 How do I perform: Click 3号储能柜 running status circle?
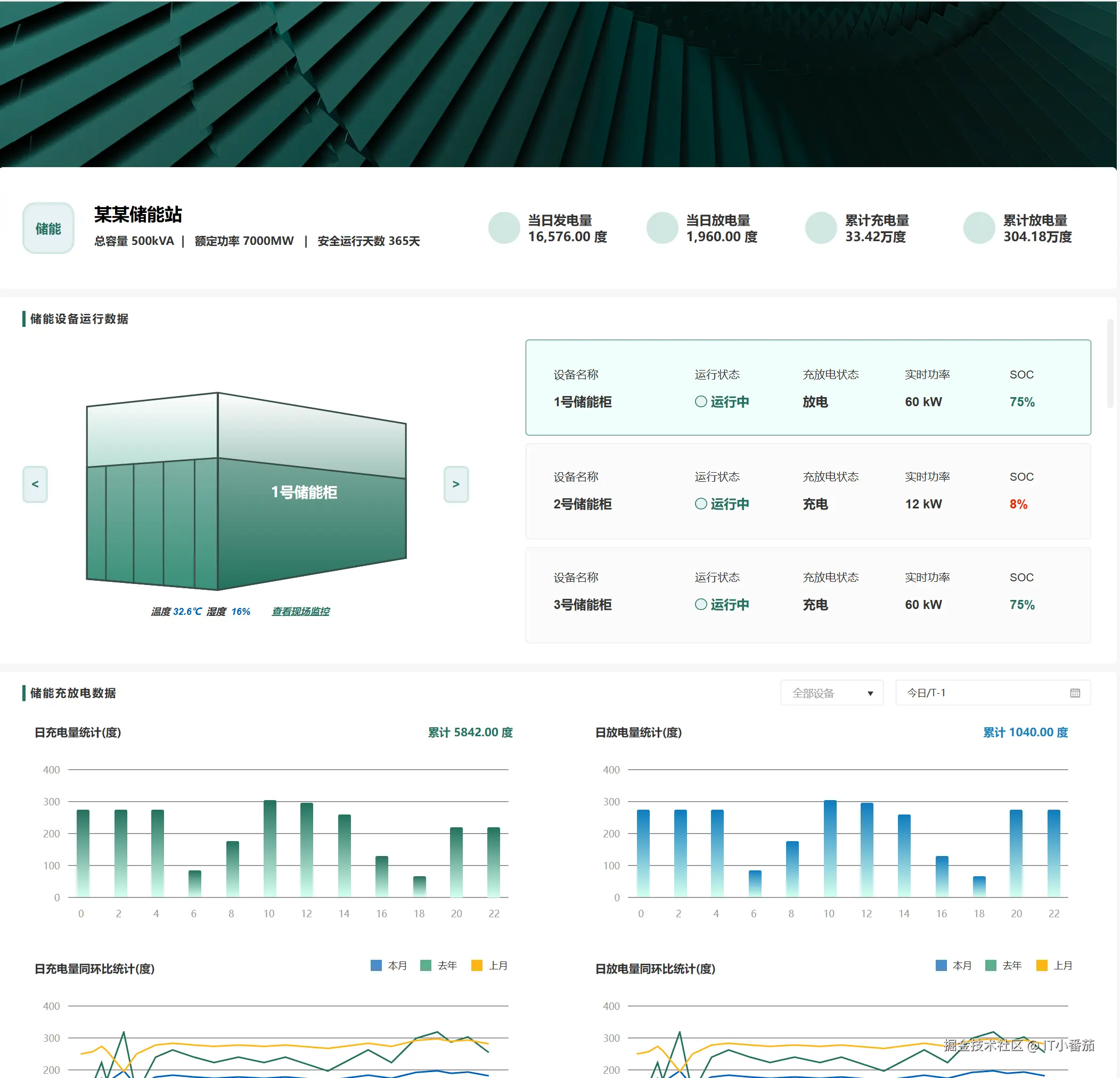click(x=700, y=604)
